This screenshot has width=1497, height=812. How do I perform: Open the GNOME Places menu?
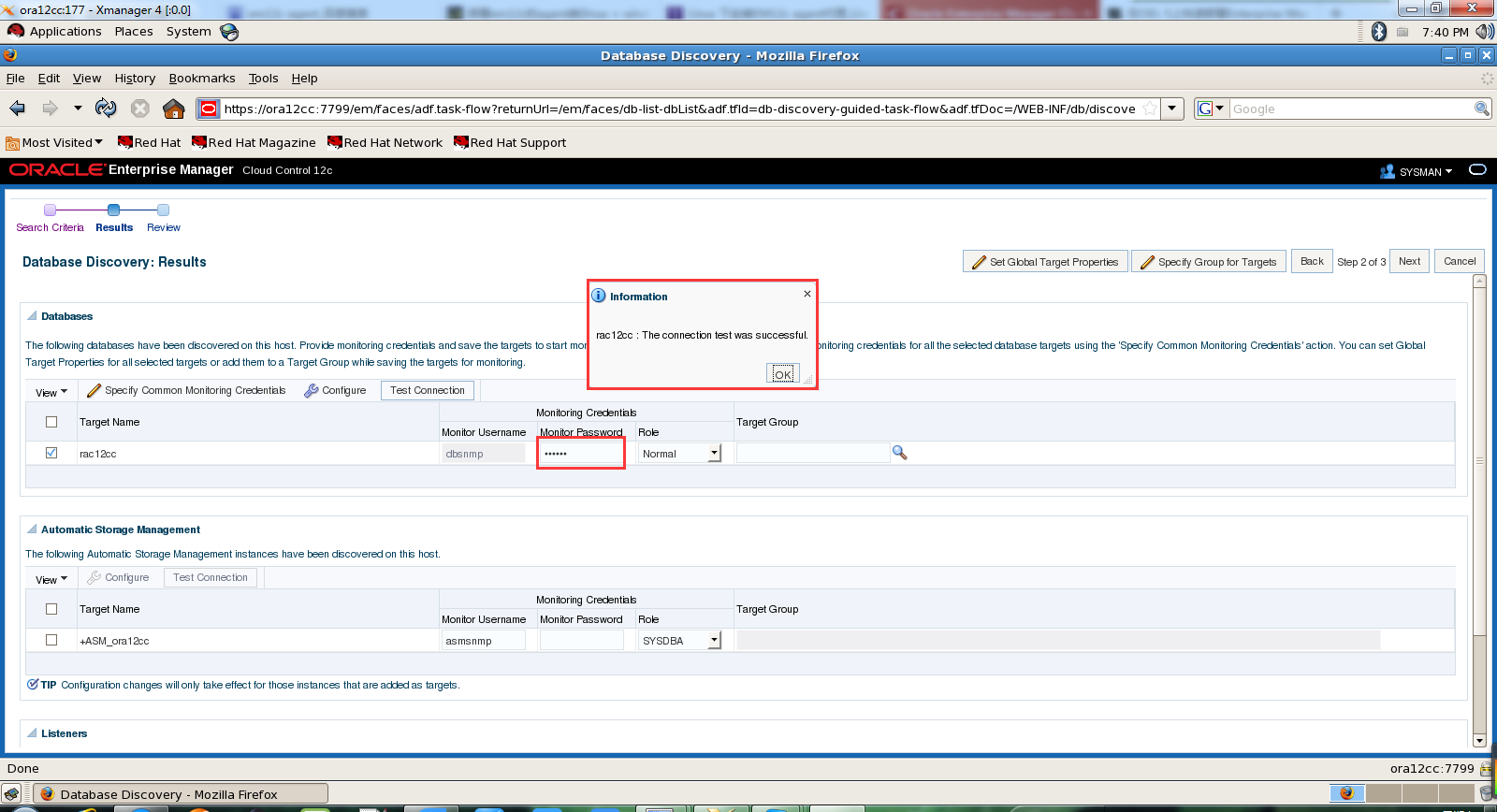[134, 32]
